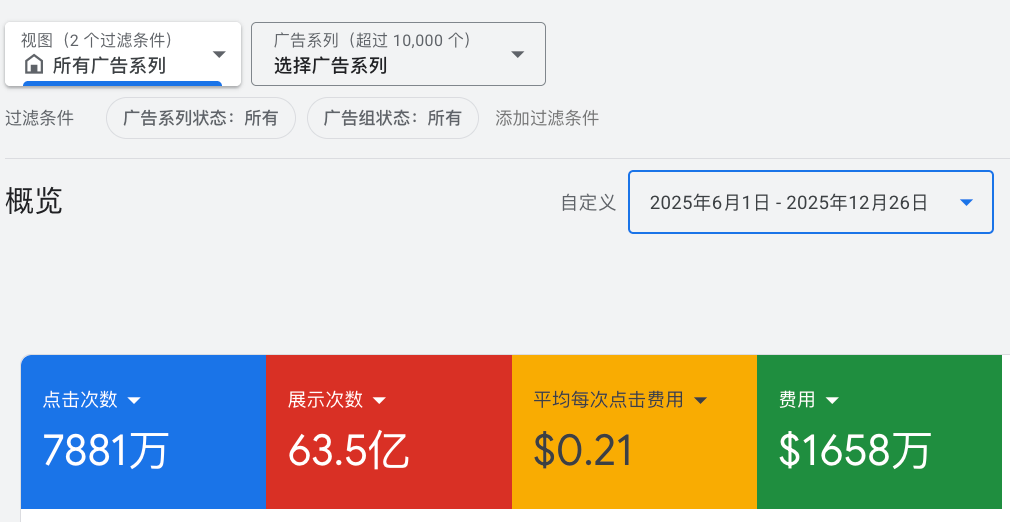
Task: Select the 广告组状态:所有 filter chip
Action: coord(392,118)
